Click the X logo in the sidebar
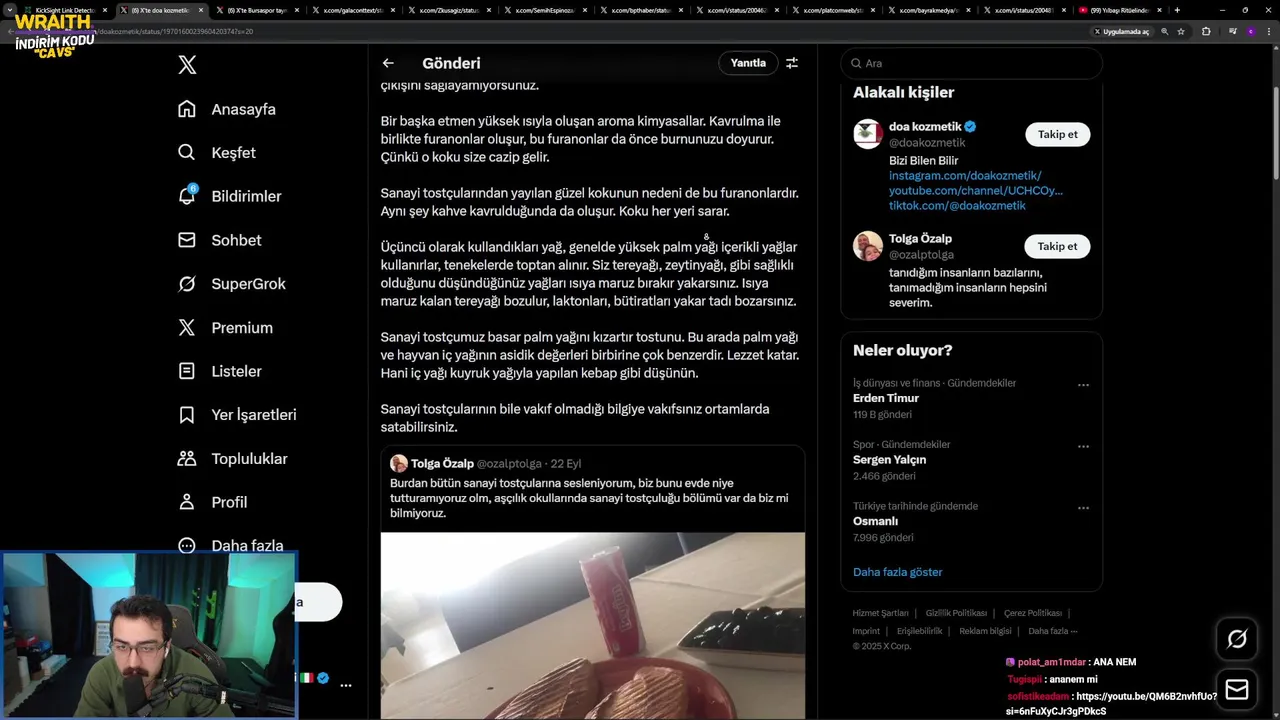The image size is (1280, 720). [x=187, y=65]
